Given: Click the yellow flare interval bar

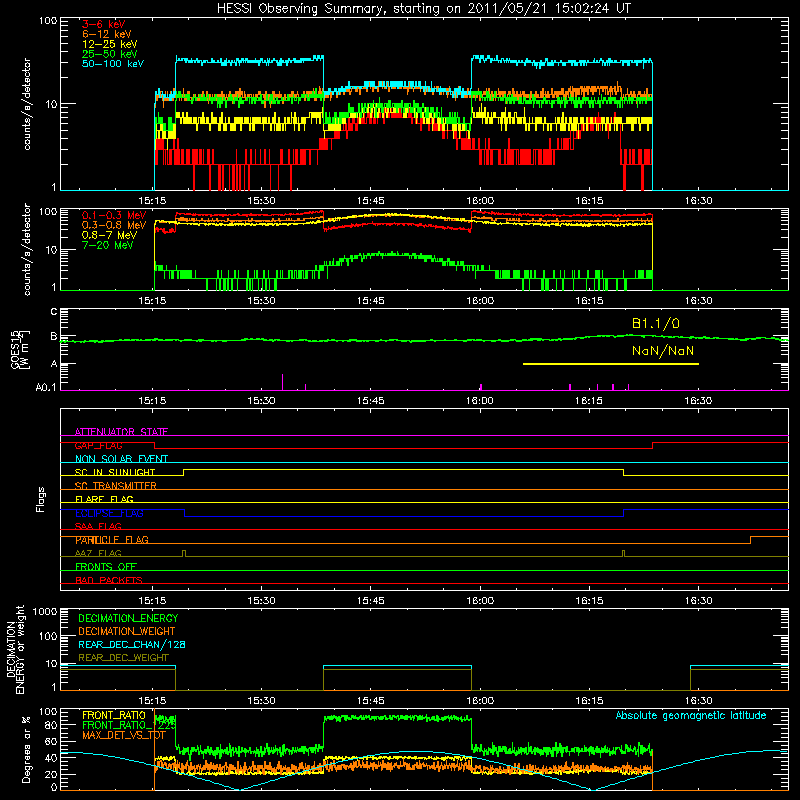Looking at the screenshot, I should 611,364.
